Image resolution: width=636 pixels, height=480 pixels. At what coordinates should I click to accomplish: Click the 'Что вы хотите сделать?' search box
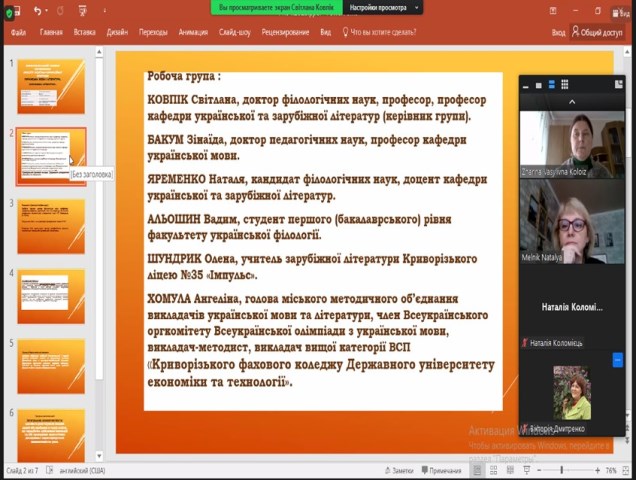(379, 32)
